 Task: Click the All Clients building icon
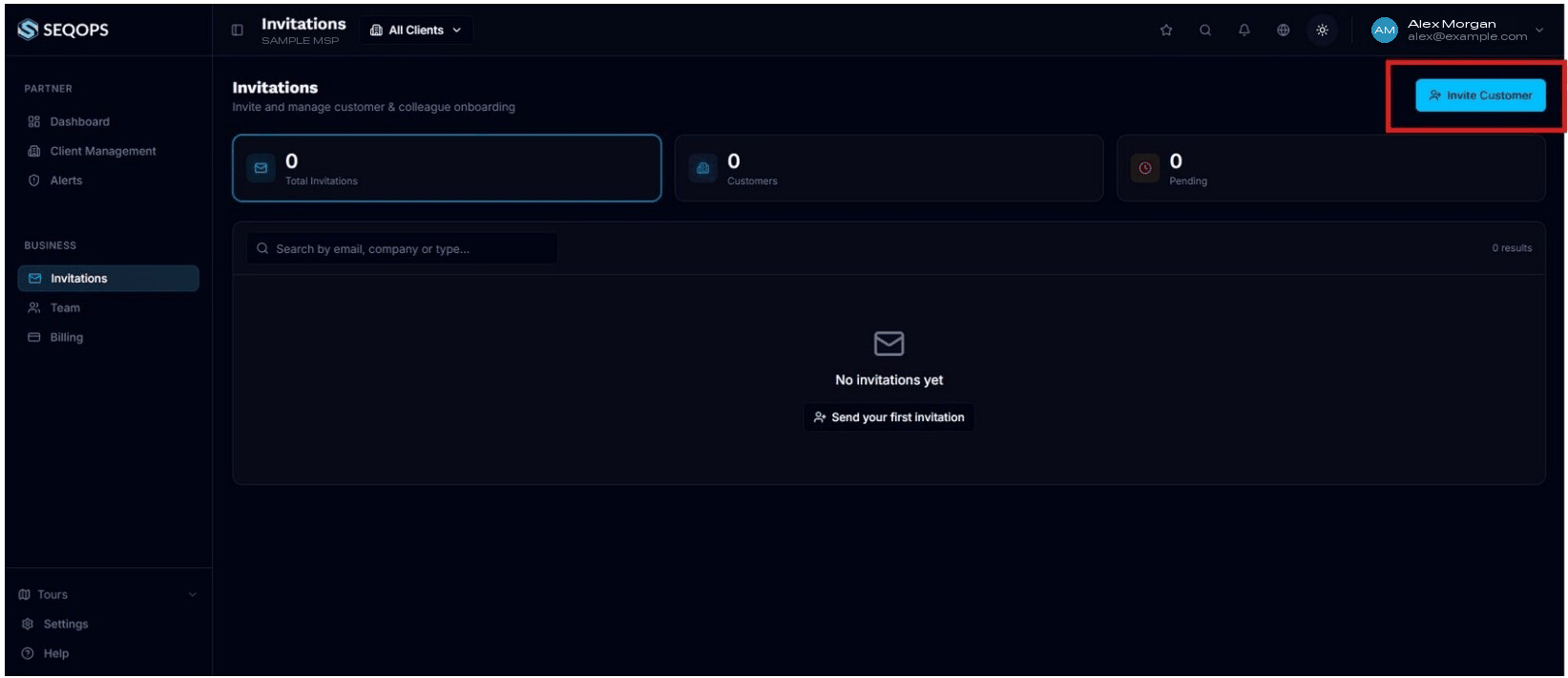point(376,31)
